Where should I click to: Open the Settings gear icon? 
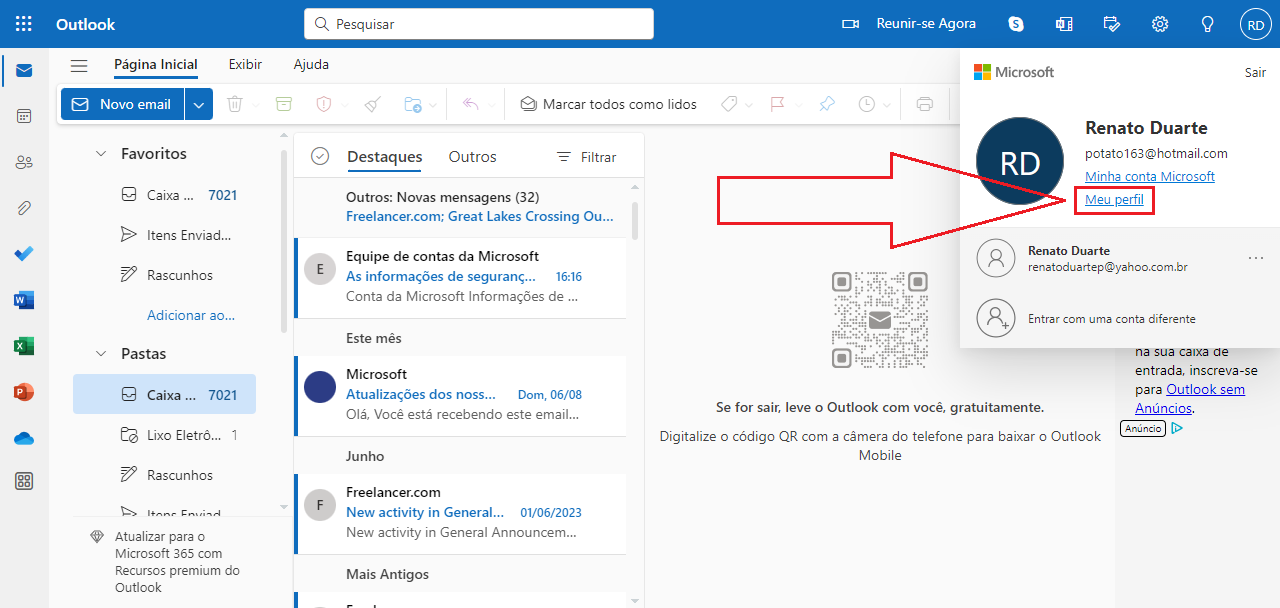1160,24
